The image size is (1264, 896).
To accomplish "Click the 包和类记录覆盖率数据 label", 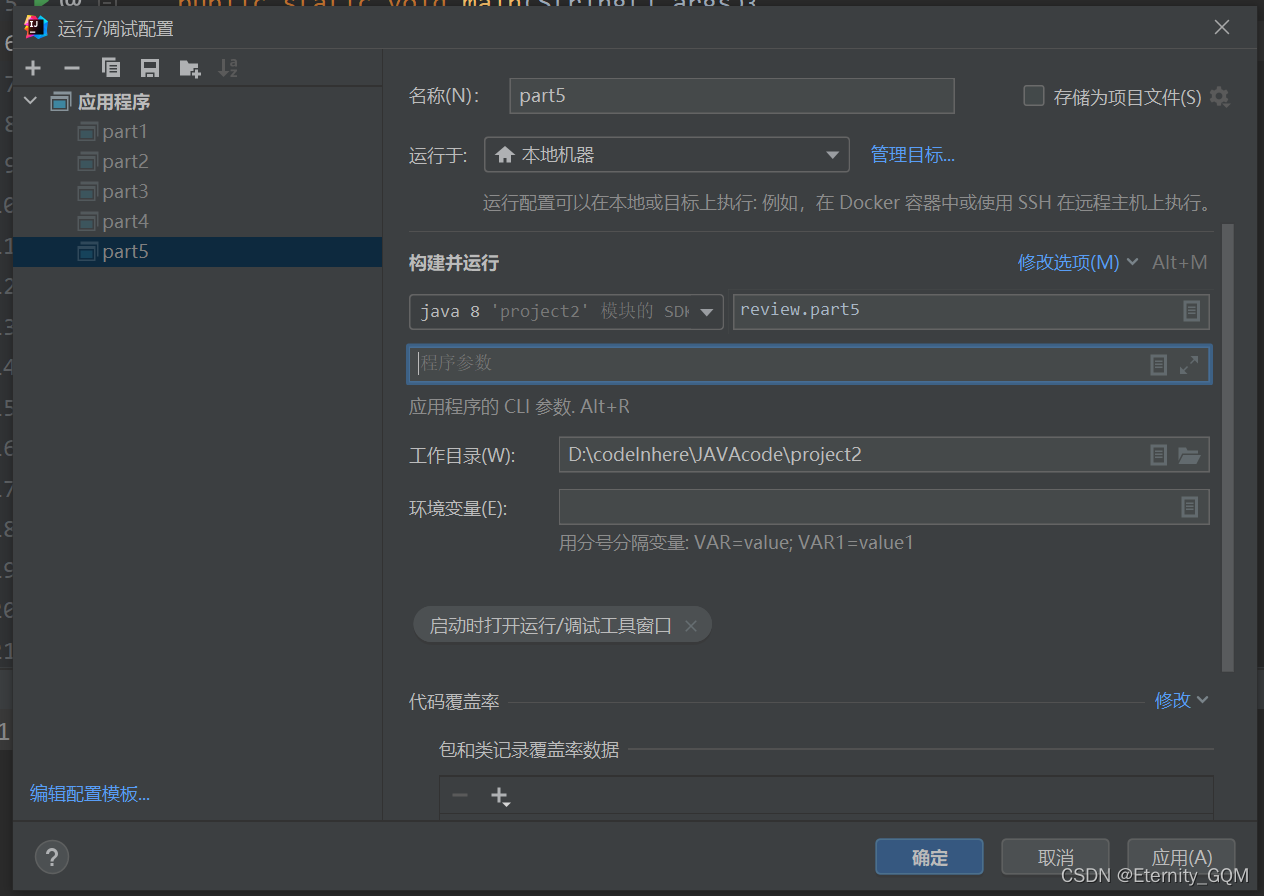I will point(529,749).
